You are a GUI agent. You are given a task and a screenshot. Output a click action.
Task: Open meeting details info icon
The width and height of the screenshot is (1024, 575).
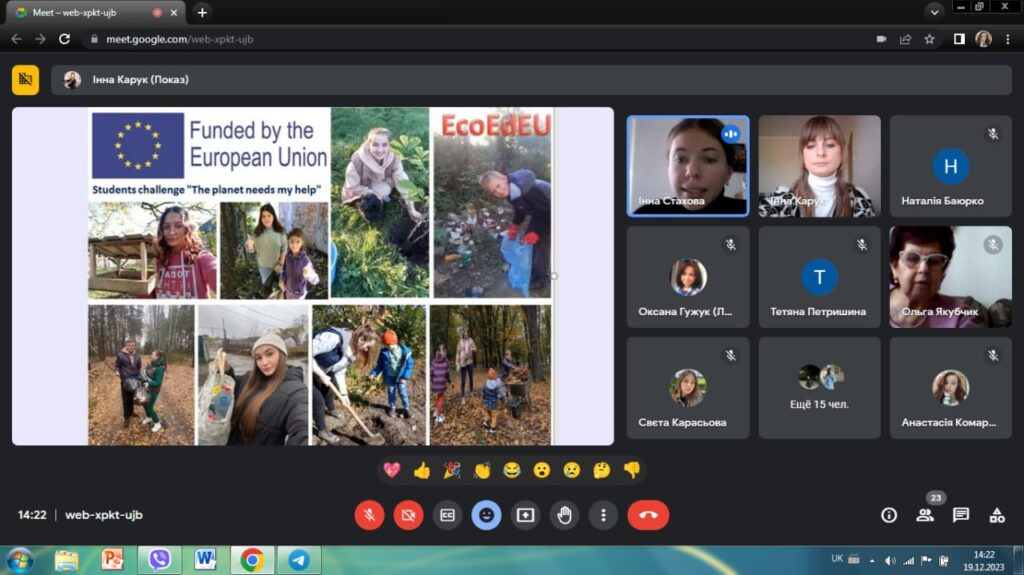click(888, 515)
